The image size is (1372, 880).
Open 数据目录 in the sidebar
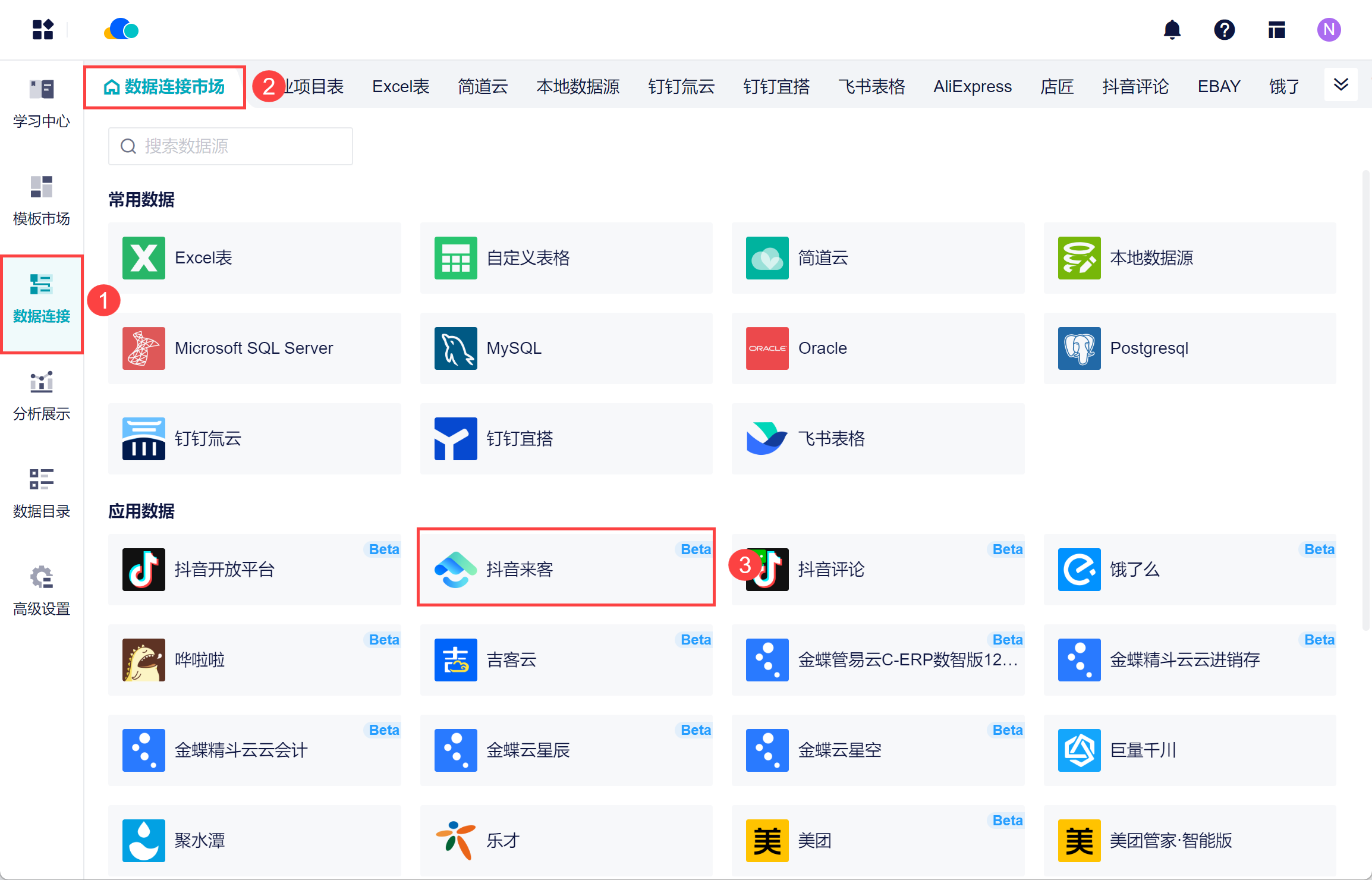tap(42, 494)
